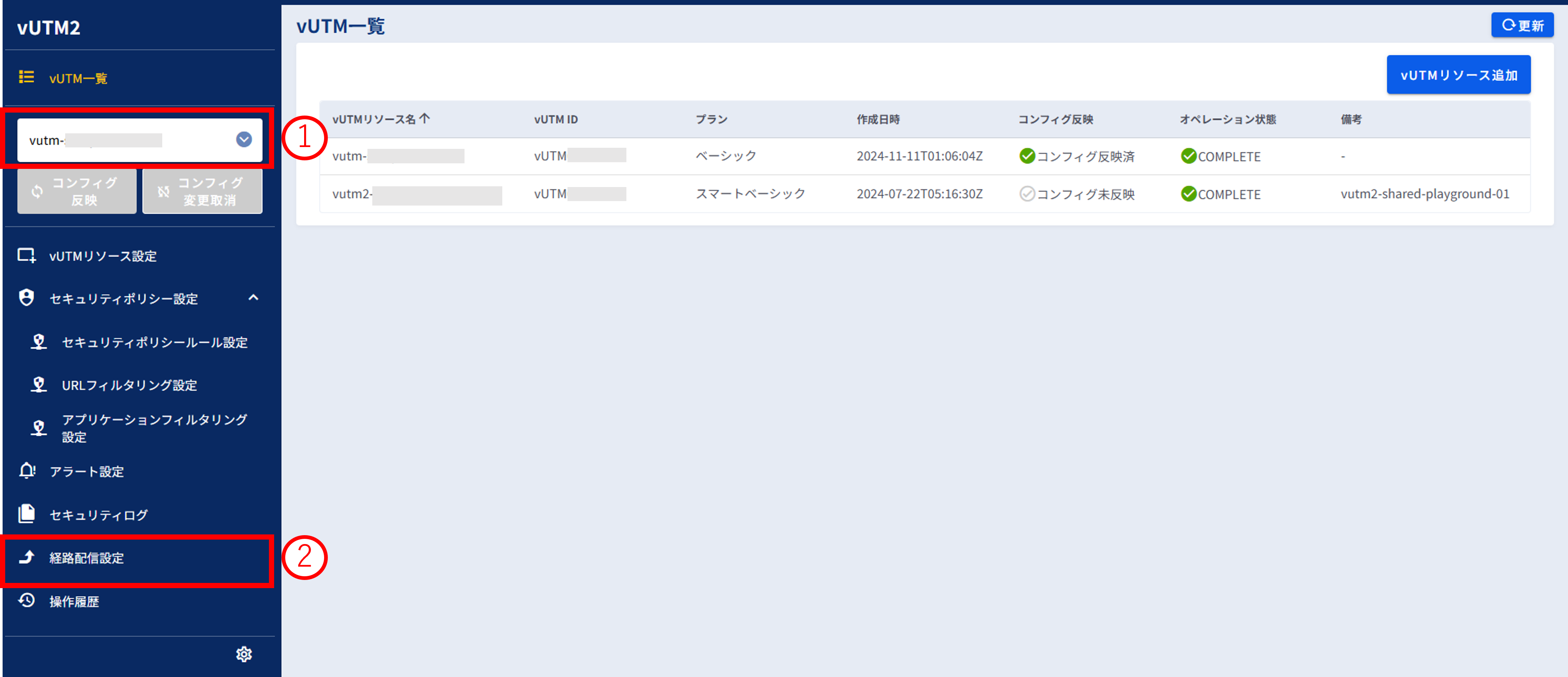The height and width of the screenshot is (677, 1568).
Task: Open セキュリティログ menu item
Action: coord(98,515)
